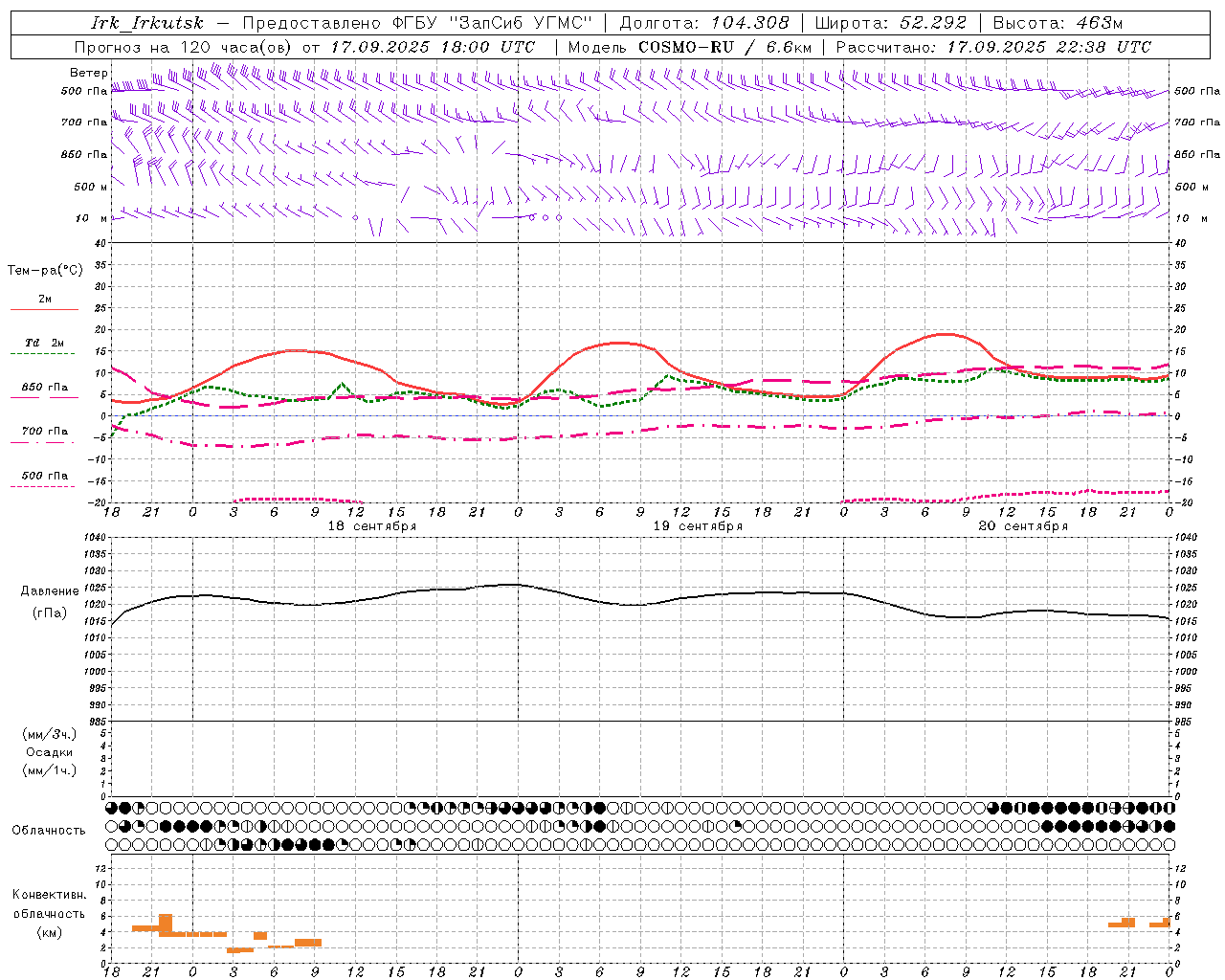Click the Irk_Irkutsk station title
This screenshot has height=980, width=1225.
[x=146, y=23]
